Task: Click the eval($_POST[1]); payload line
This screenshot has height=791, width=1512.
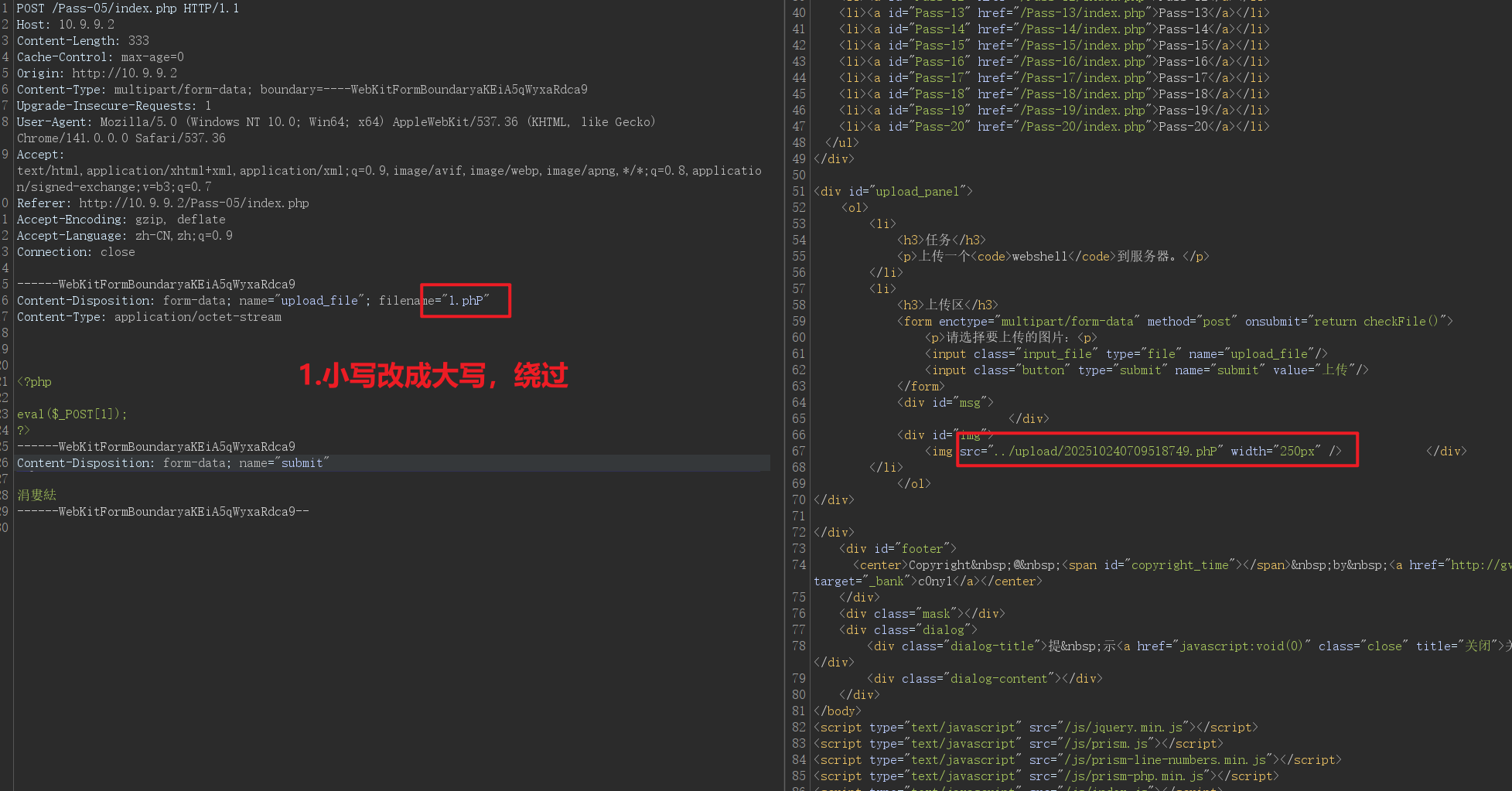Action: [72, 414]
